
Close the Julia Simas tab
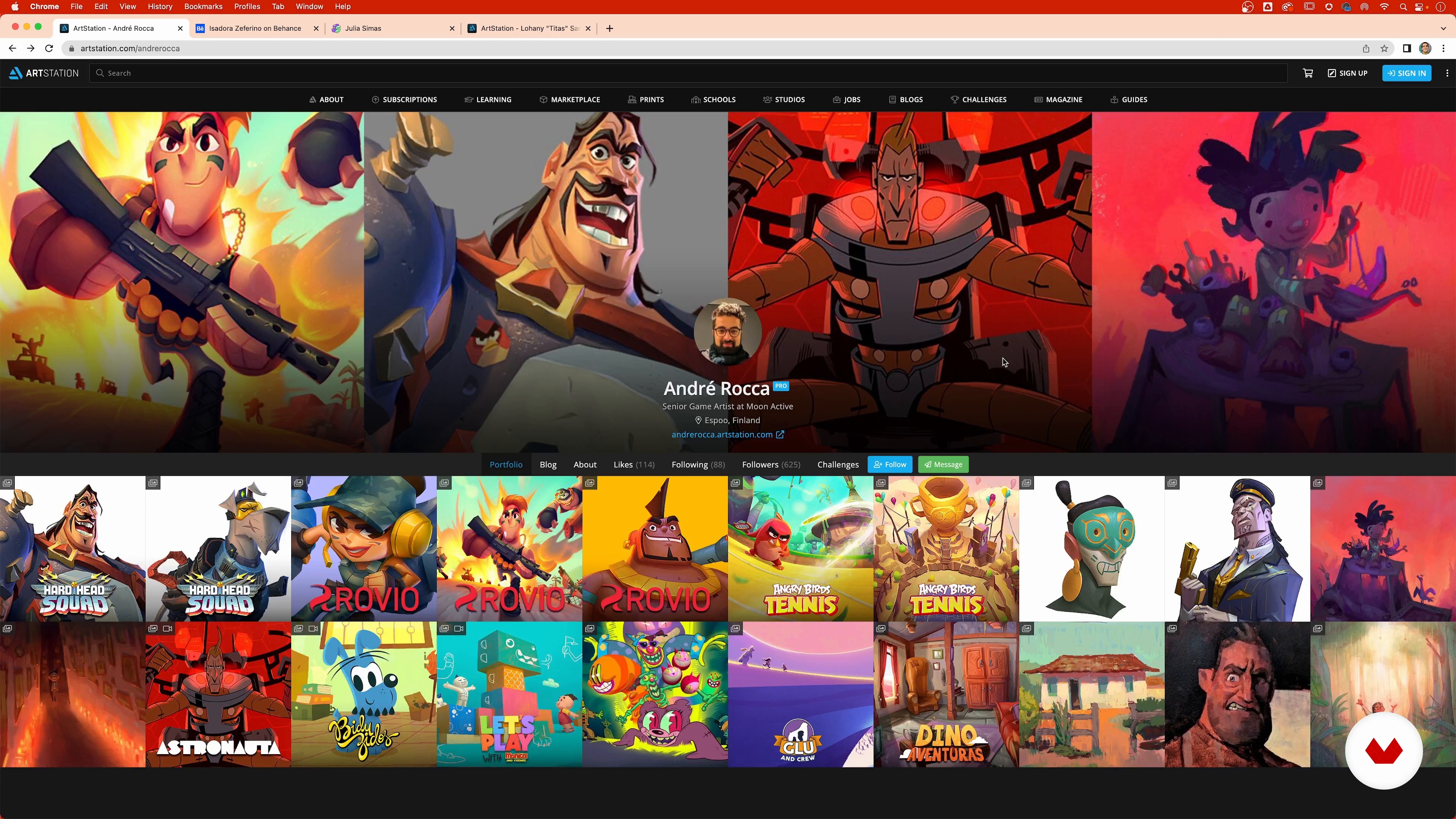(x=452, y=28)
